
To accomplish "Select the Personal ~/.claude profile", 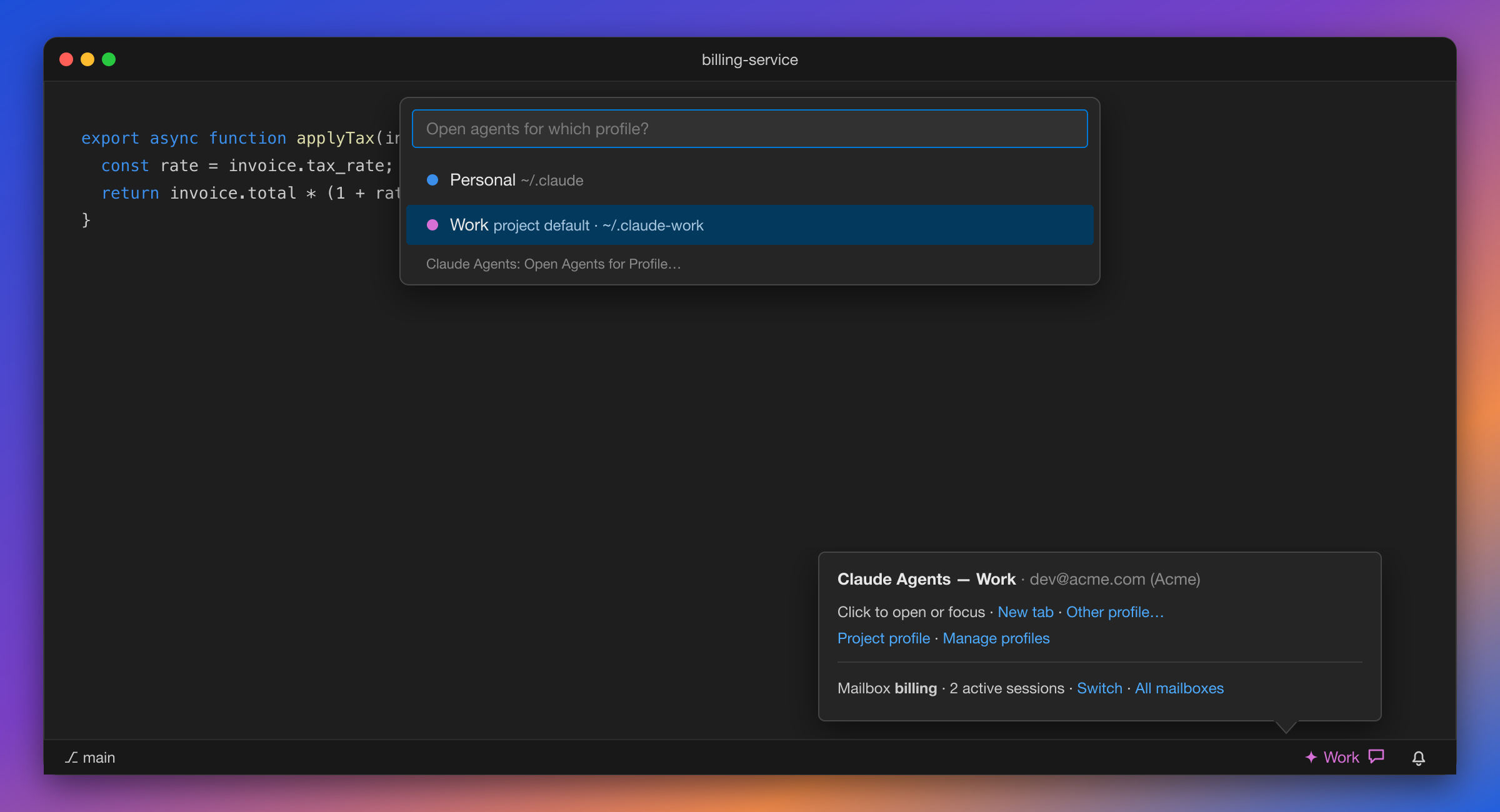I will point(749,180).
